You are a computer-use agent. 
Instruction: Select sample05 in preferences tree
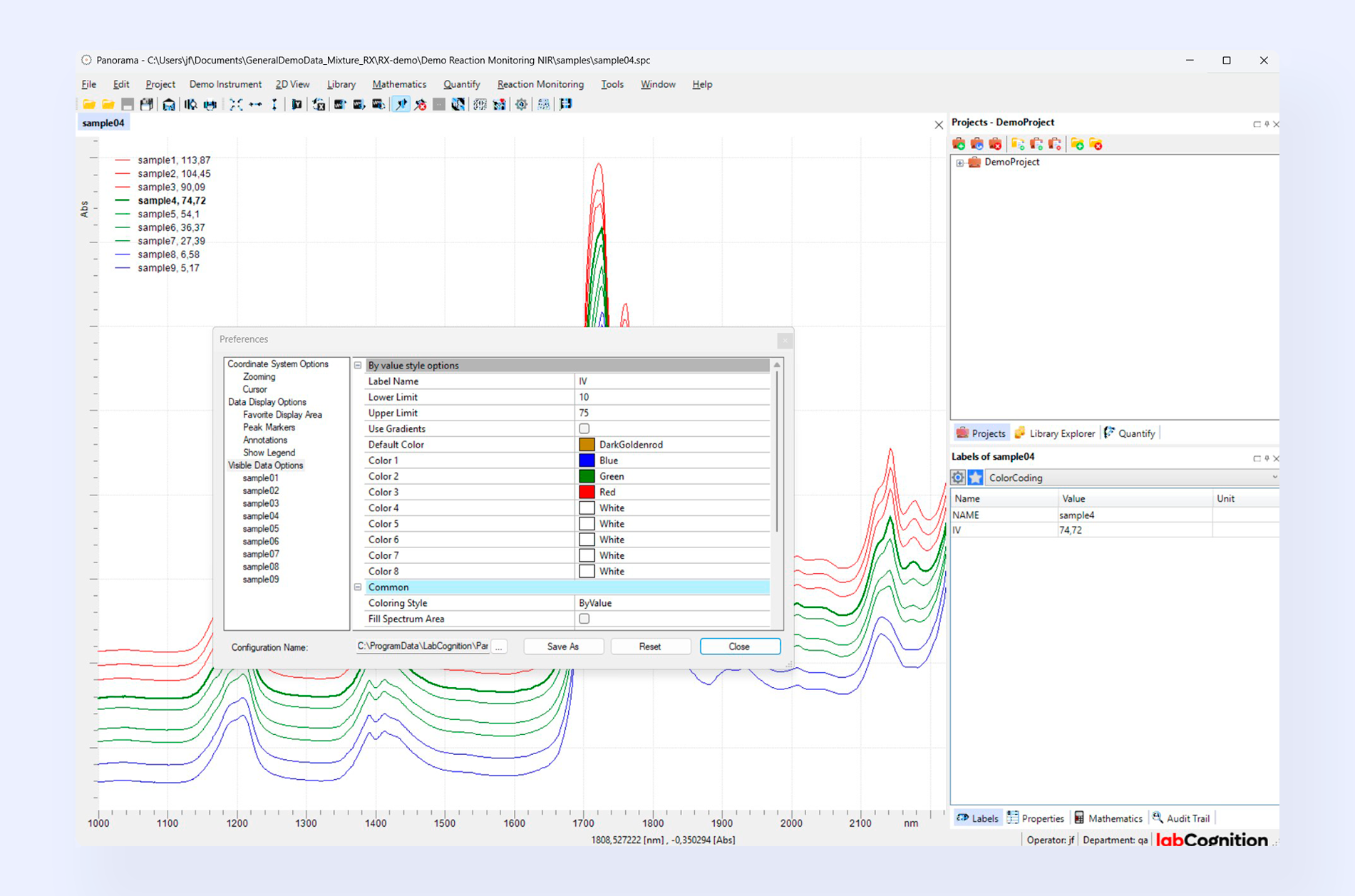point(260,529)
